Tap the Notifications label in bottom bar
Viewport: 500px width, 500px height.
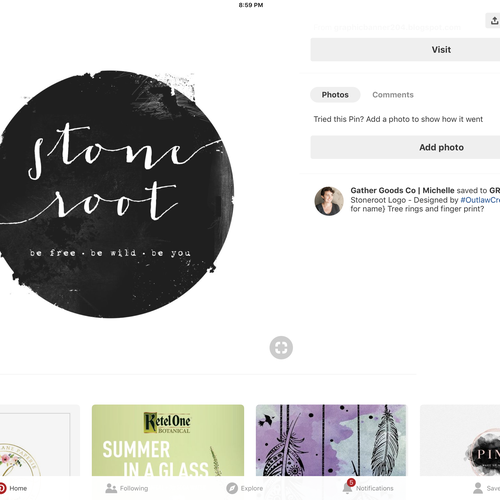[374, 488]
